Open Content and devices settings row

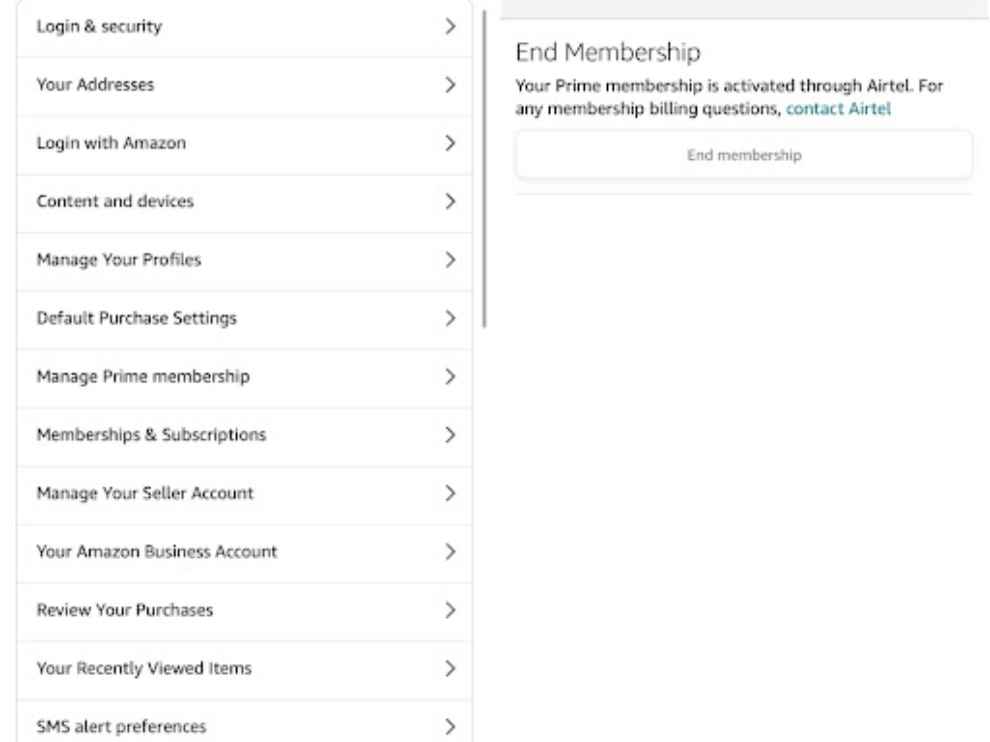pyautogui.click(x=244, y=202)
